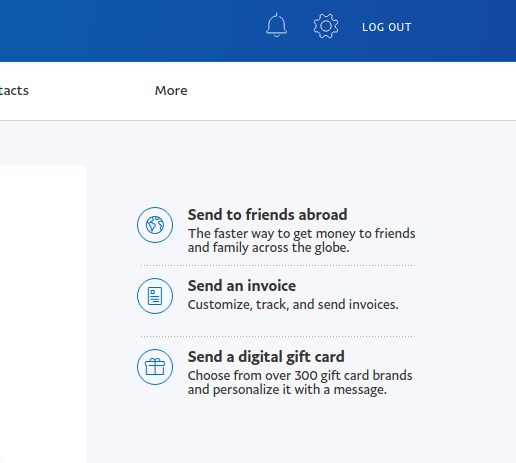Click the text about money across the globe
This screenshot has height=463, width=516.
(x=301, y=241)
